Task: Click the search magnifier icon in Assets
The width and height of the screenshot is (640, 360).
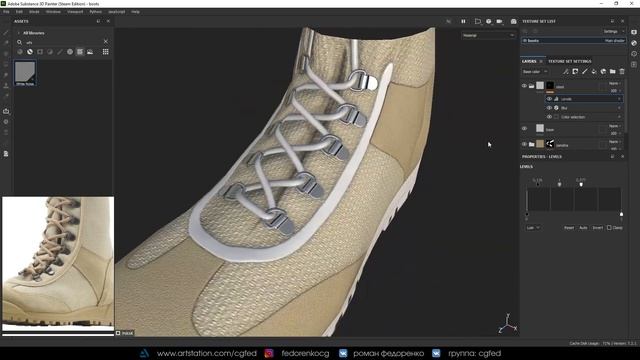Action: click(x=20, y=42)
